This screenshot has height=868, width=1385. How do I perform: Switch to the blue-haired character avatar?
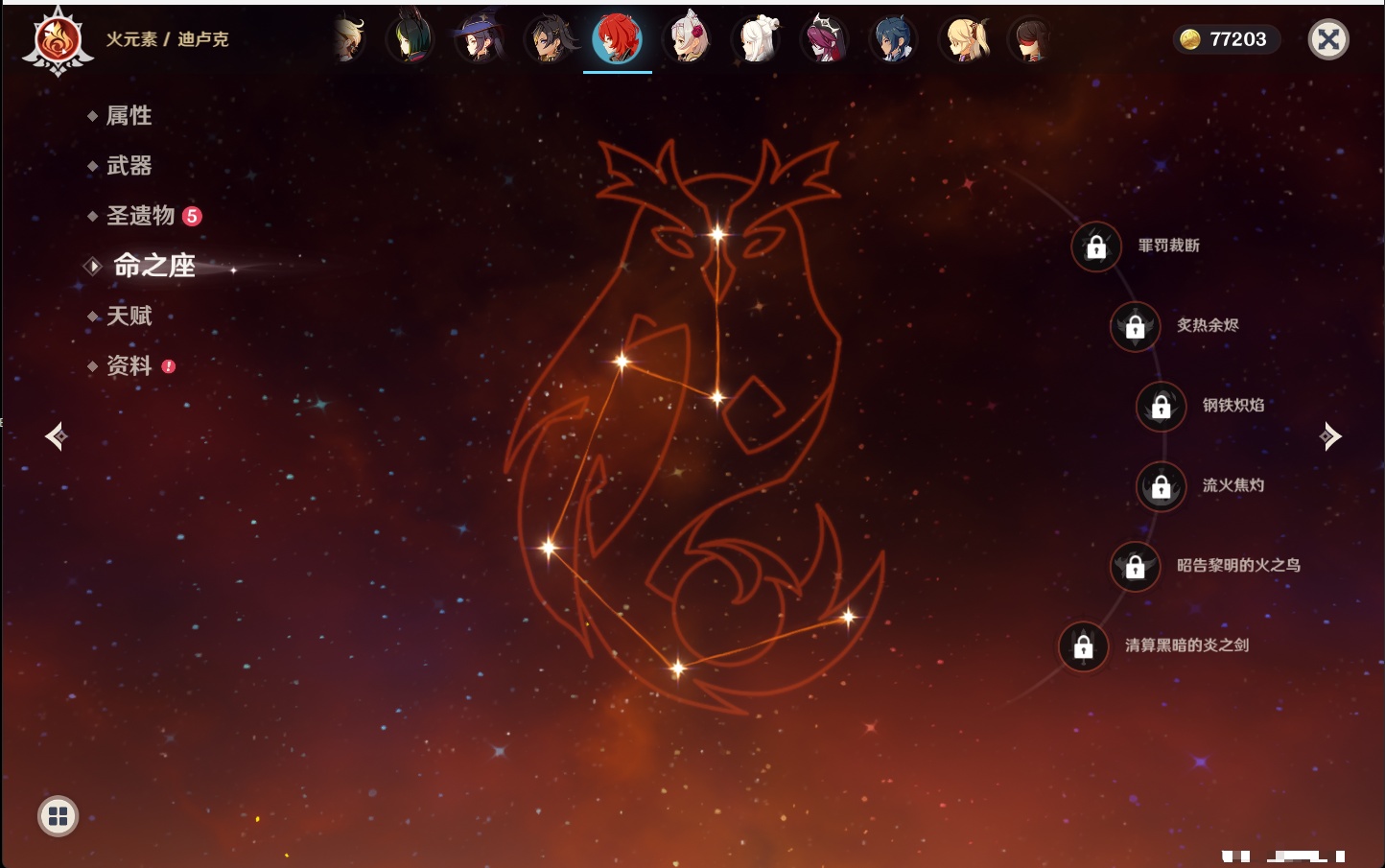coord(894,40)
